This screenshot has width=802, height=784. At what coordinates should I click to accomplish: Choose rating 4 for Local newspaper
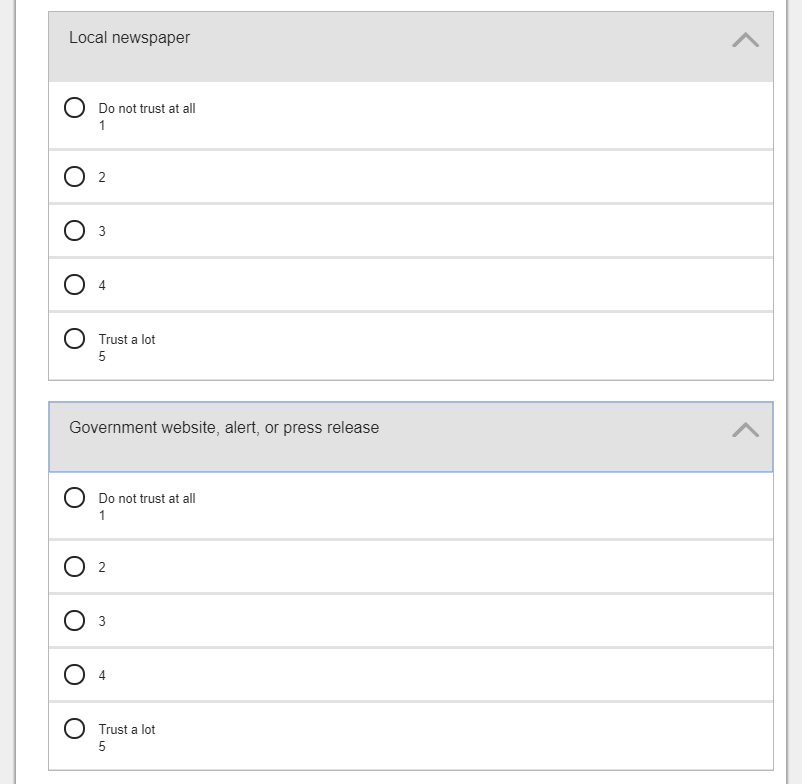75,285
